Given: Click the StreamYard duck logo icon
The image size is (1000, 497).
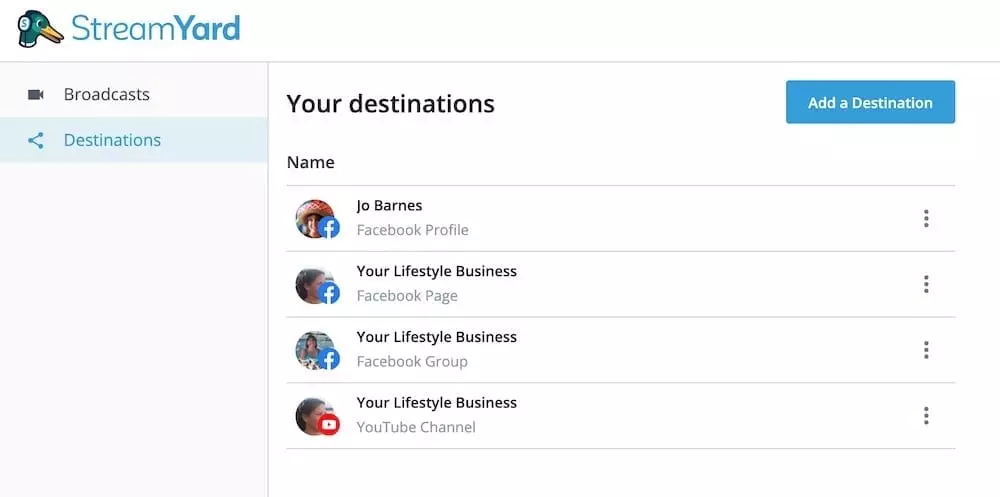Looking at the screenshot, I should point(39,28).
